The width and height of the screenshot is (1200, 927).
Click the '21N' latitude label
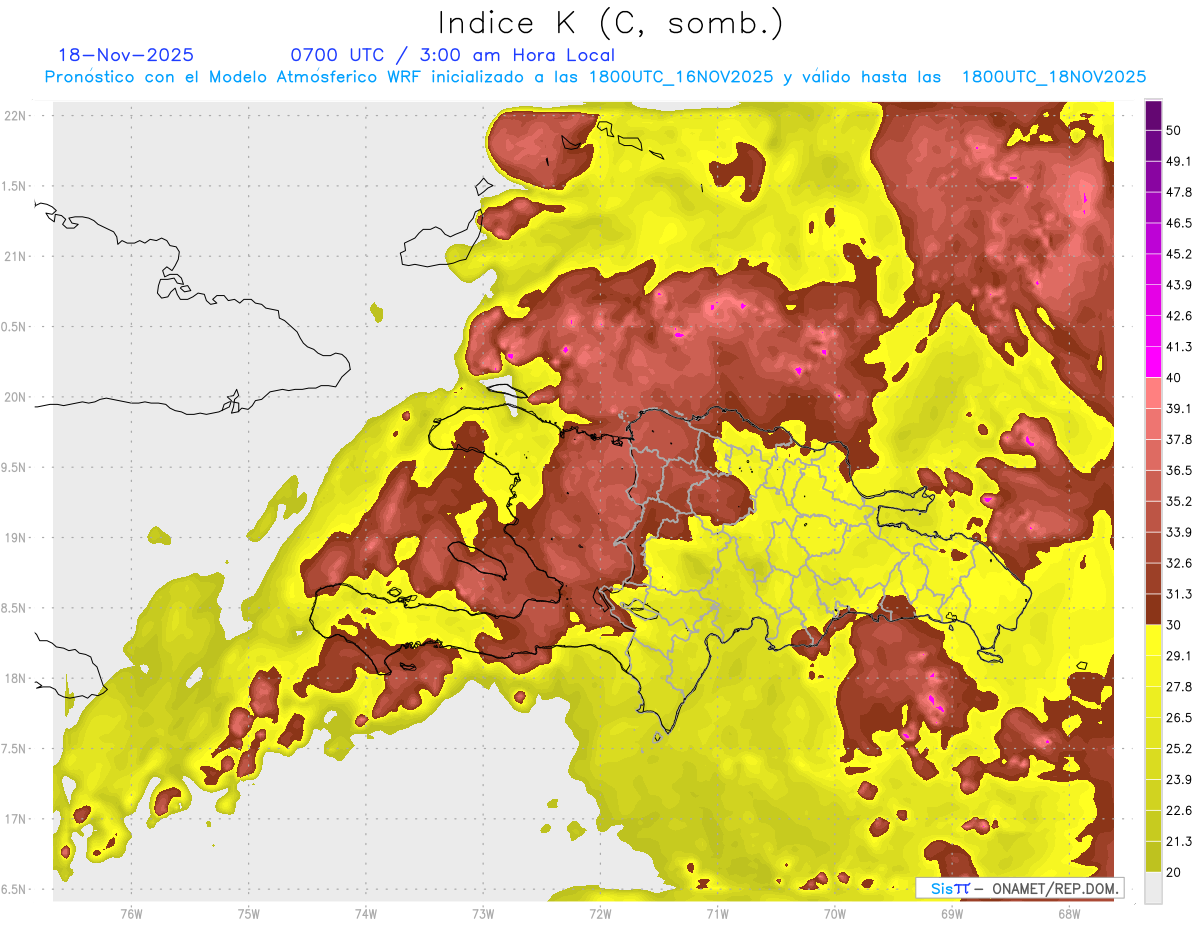tap(16, 256)
